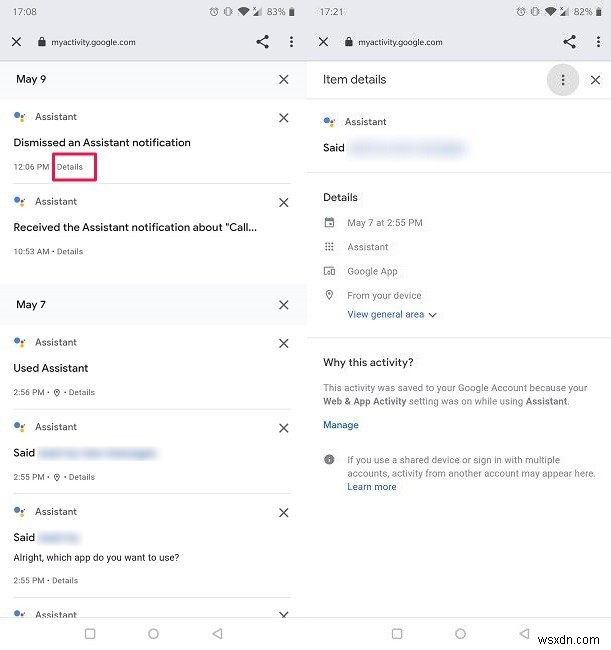
Task: Open browser overflow menu in right screen
Action: (x=598, y=41)
